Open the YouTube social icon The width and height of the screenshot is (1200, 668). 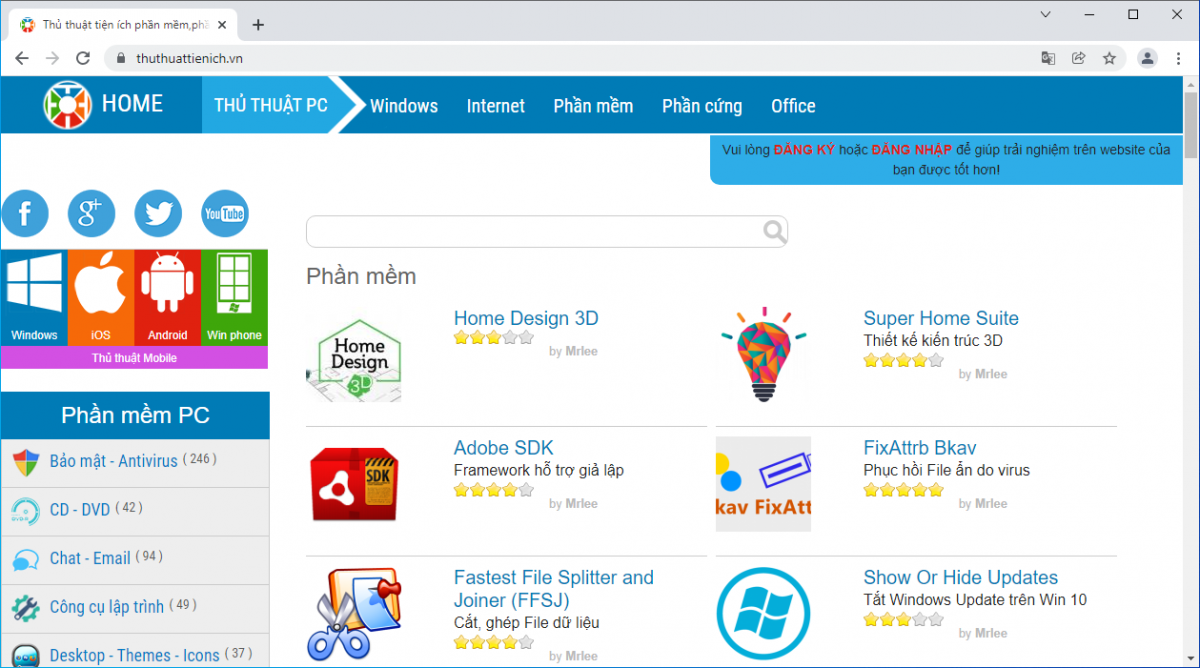click(225, 213)
